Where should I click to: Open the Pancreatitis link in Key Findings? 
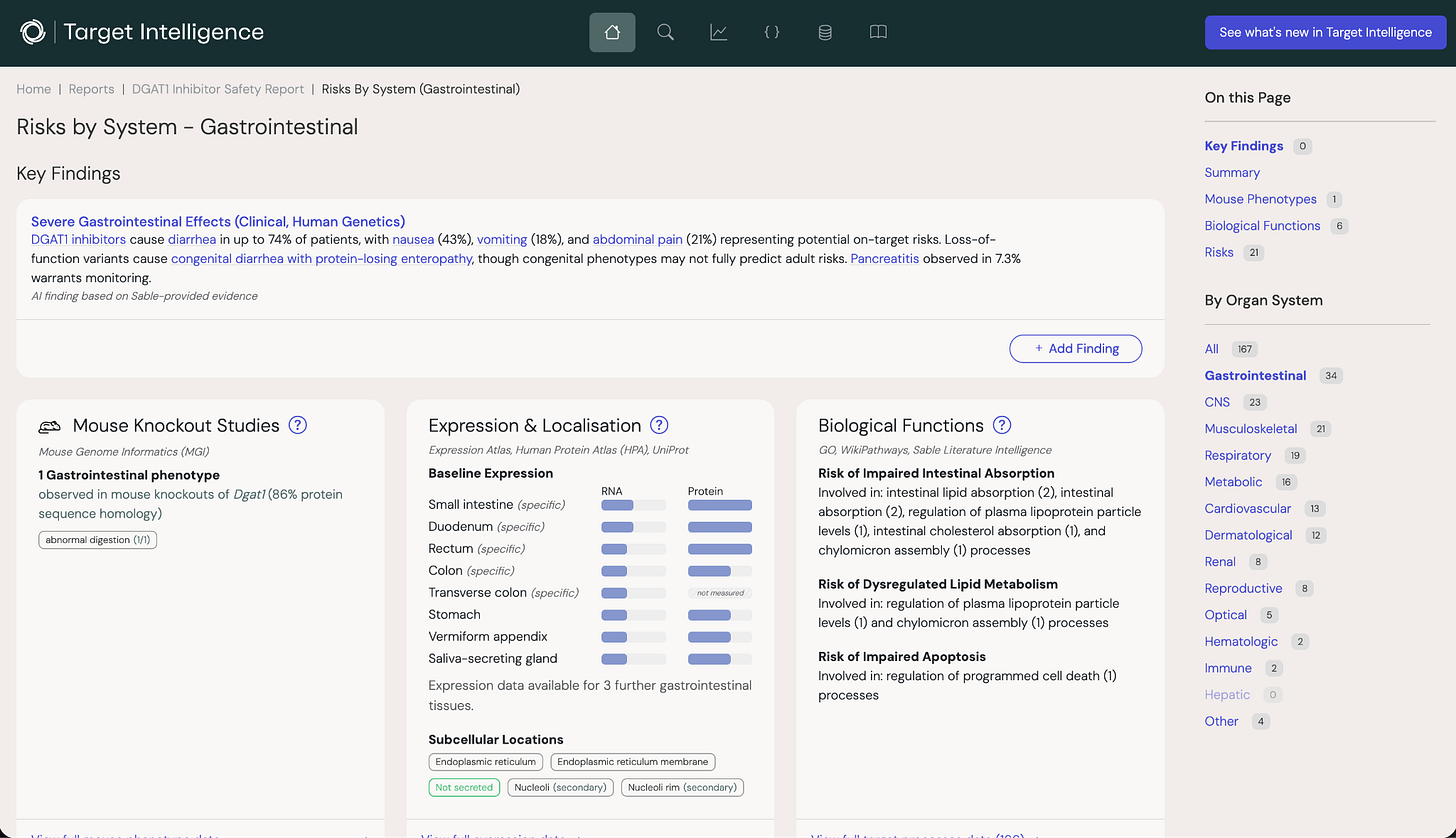[885, 259]
